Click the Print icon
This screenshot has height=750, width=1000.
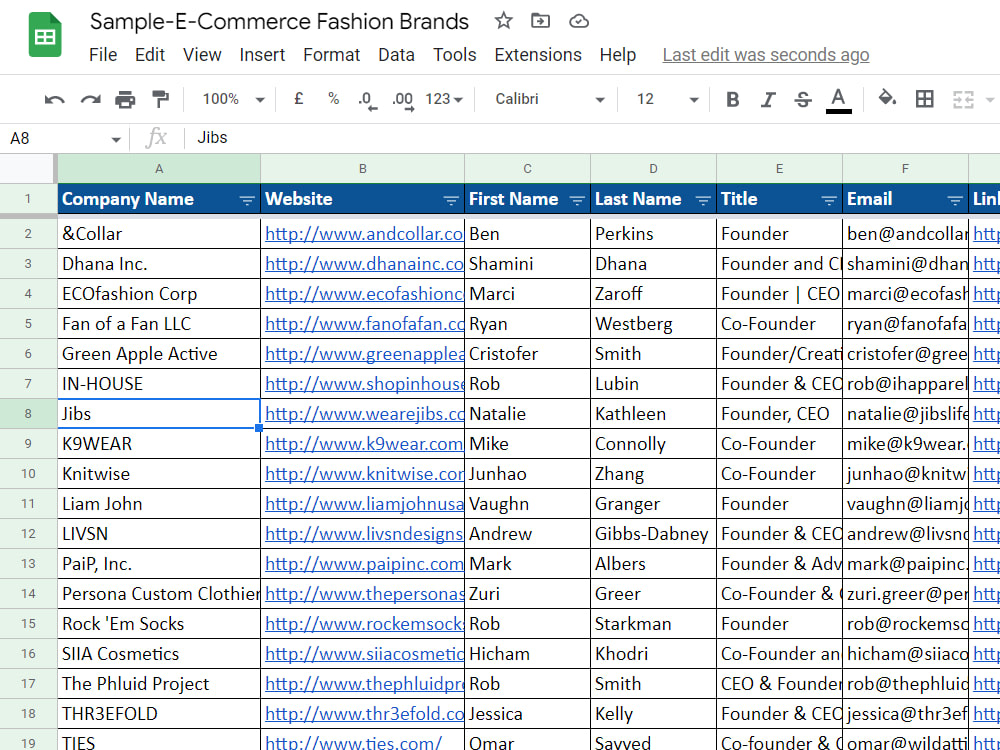click(x=125, y=99)
